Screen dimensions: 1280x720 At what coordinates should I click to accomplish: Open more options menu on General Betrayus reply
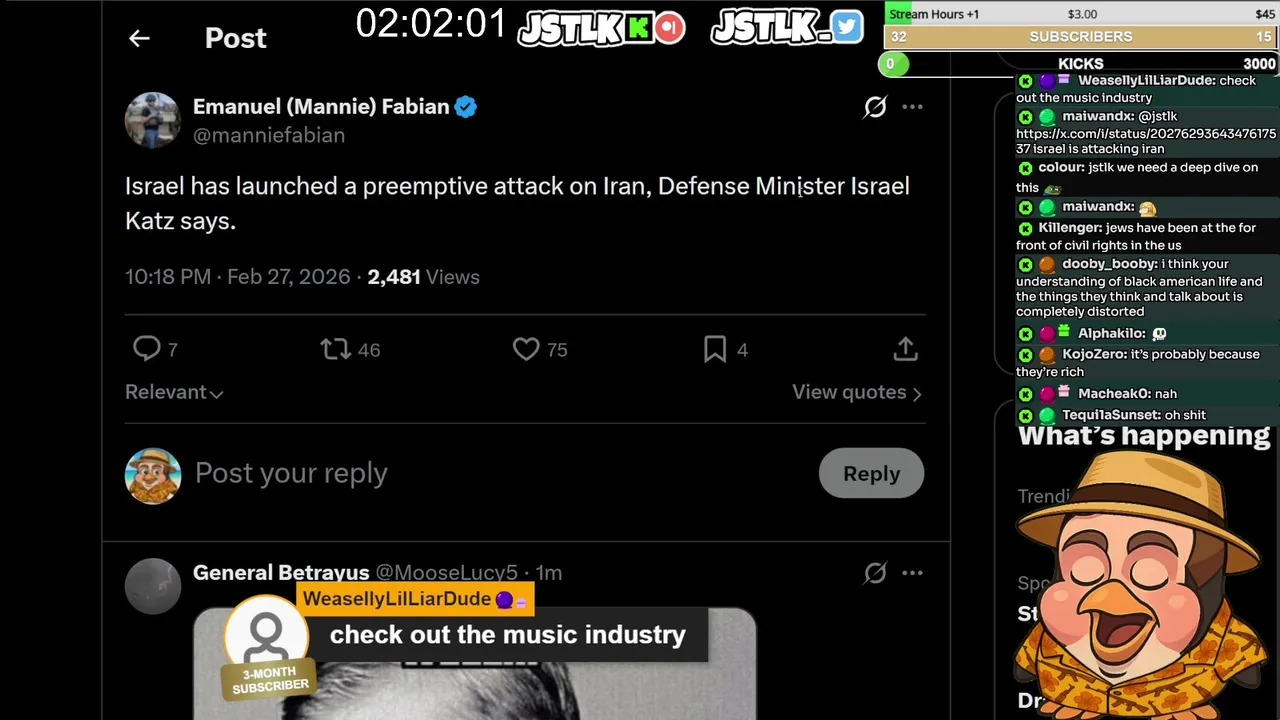click(912, 573)
